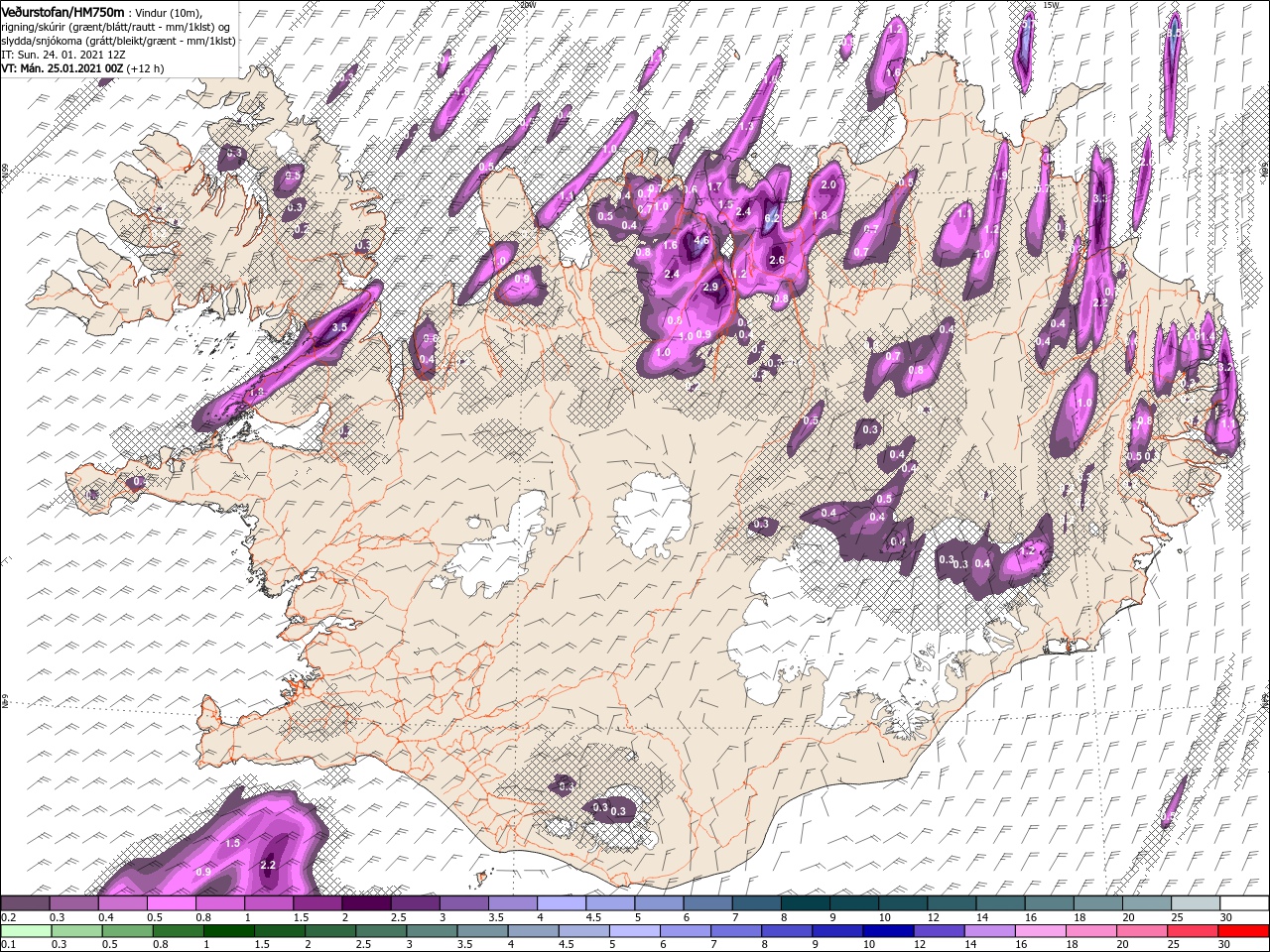The image size is (1270, 952).
Task: Select the 0.1 swatch in the lower legend row
Action: pos(25,931)
